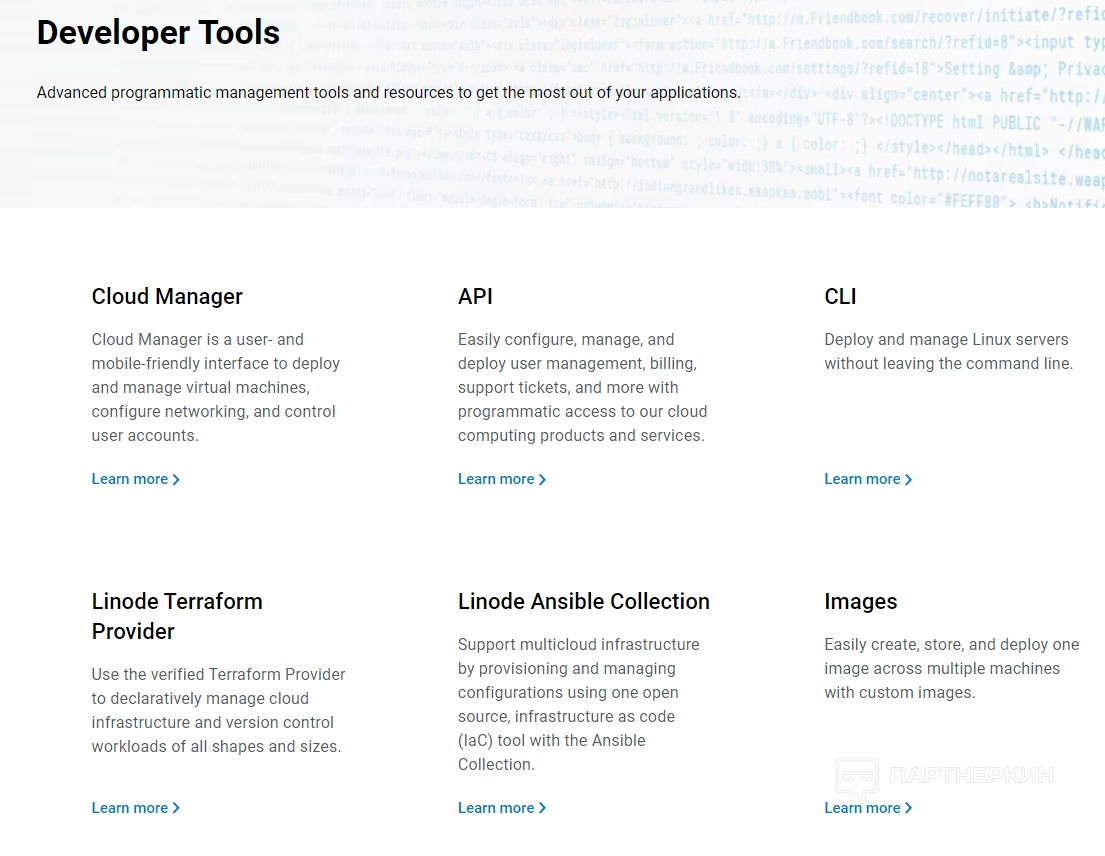The width and height of the screenshot is (1105, 856).
Task: Select the Linode Terraform Provider heading
Action: 177,616
